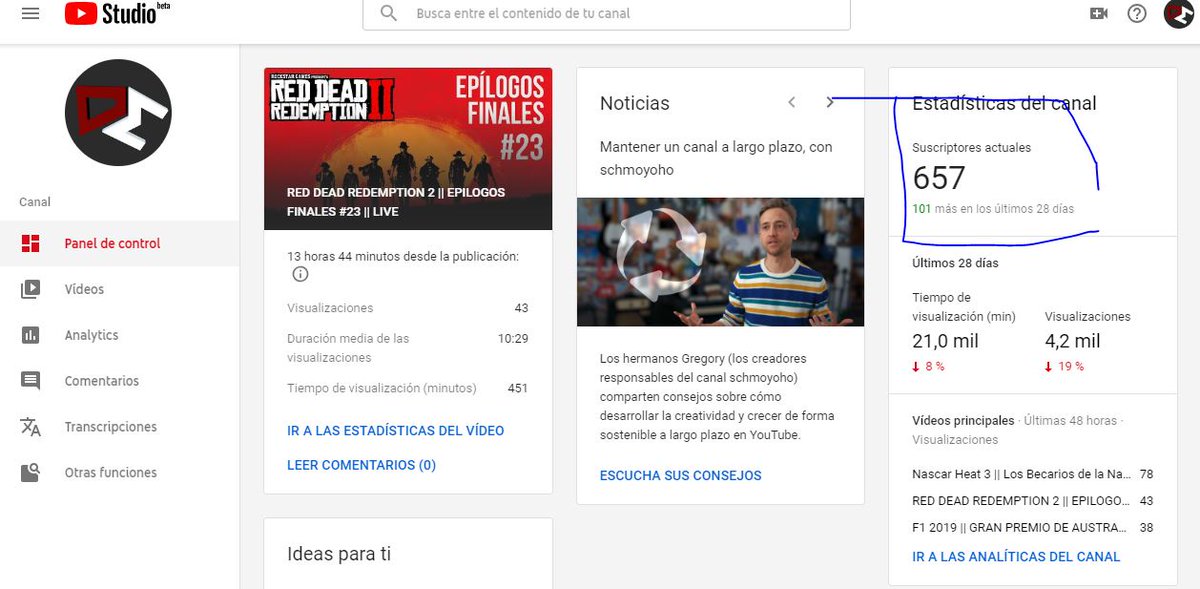Click the Visualizaciones 43 stat row
The image size is (1200, 589).
click(408, 308)
